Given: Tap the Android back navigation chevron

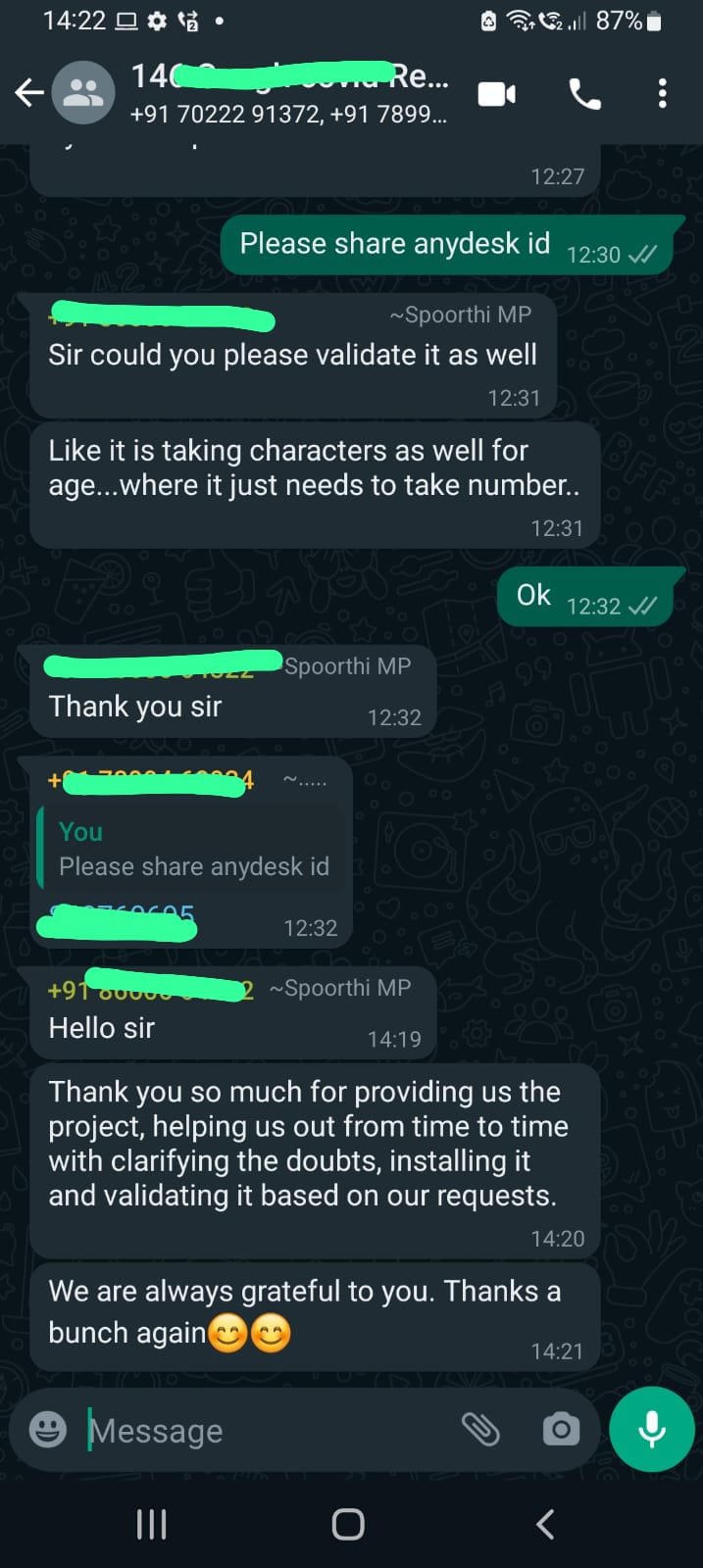Looking at the screenshot, I should tap(546, 1524).
